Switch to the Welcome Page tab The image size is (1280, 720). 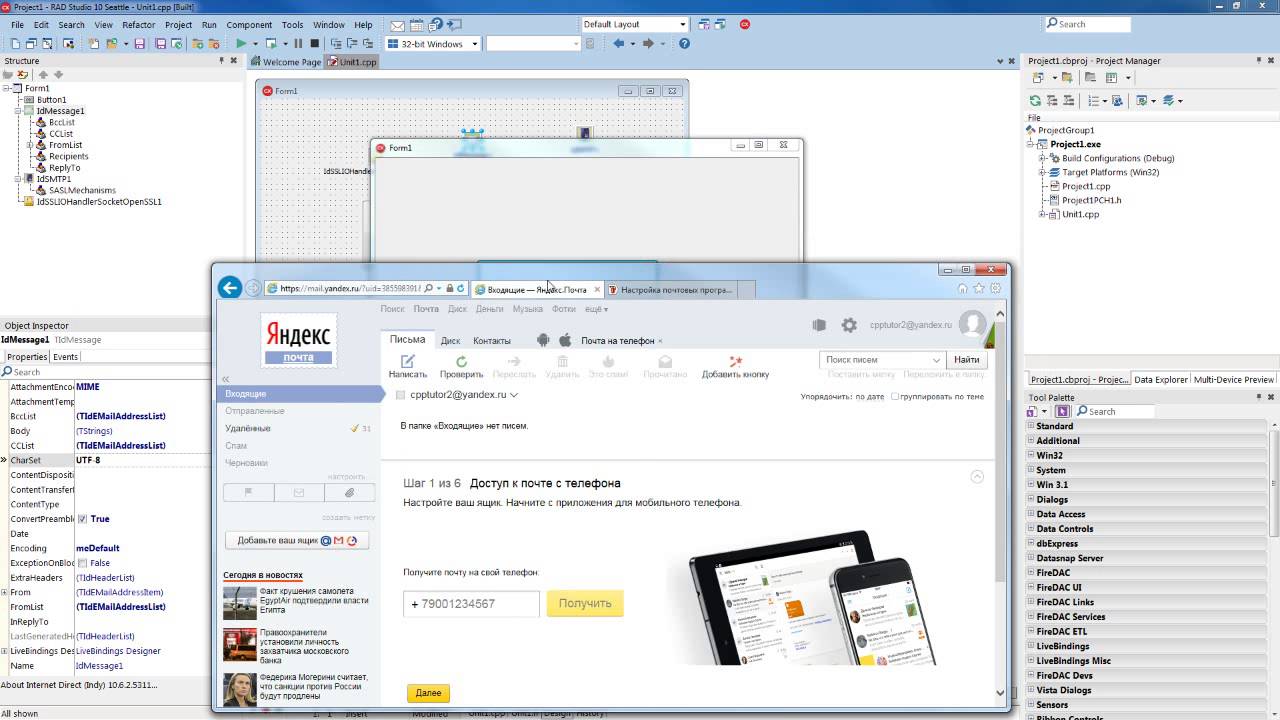286,62
